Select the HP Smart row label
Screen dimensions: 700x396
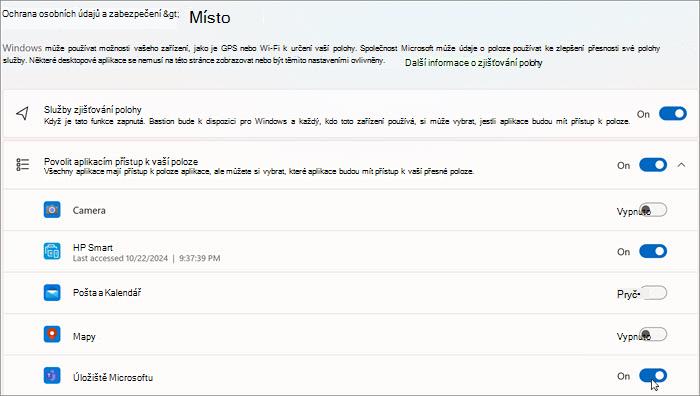pyautogui.click(x=93, y=247)
